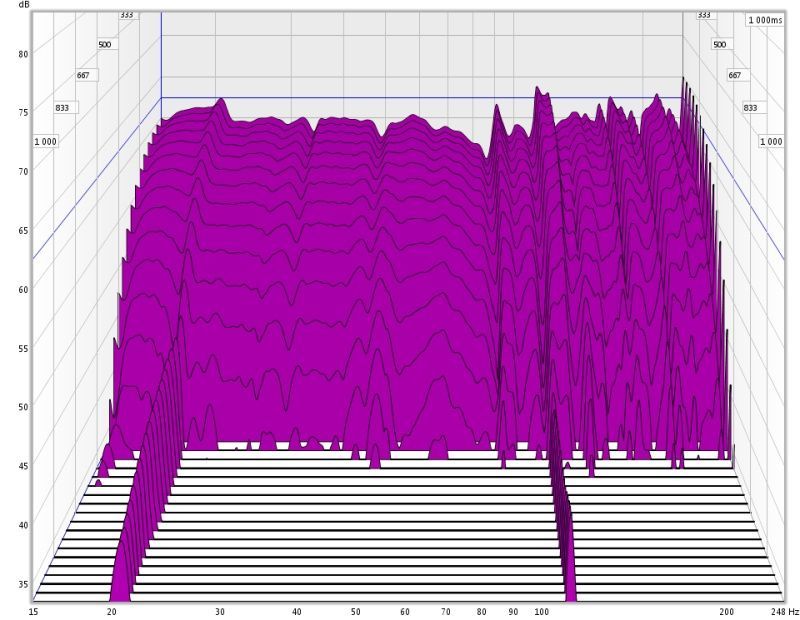This screenshot has height=620, width=800.
Task: Click the 70 dB axis value
Action: (23, 171)
